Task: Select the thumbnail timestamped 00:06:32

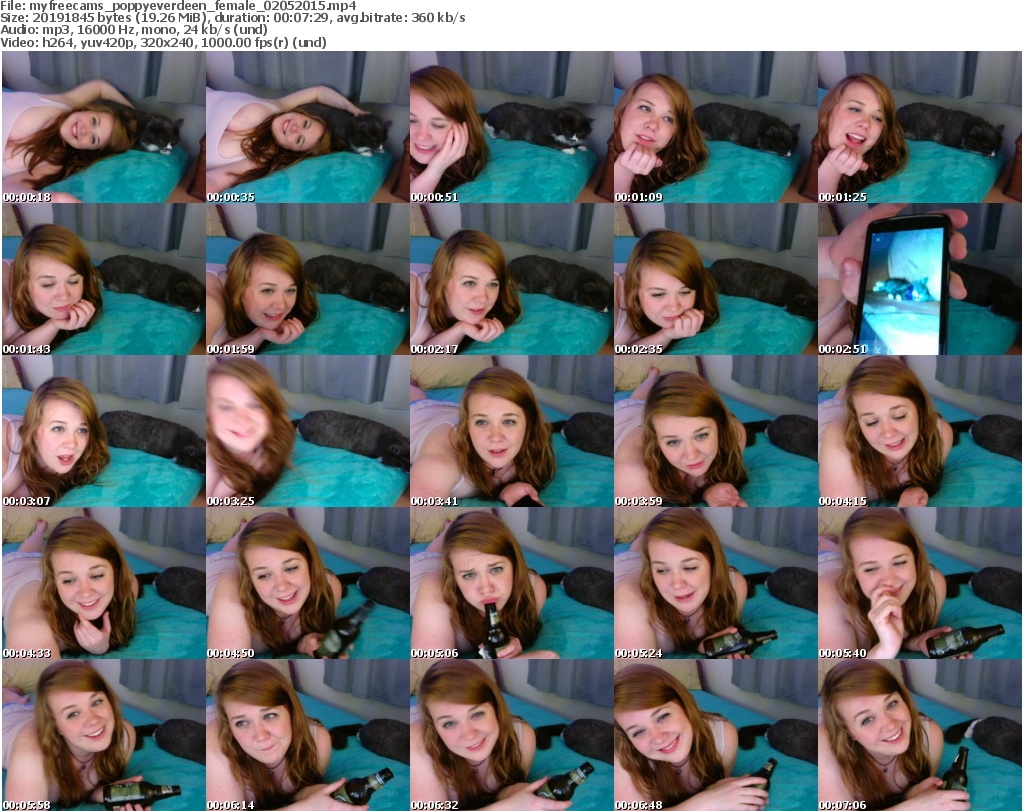Action: tap(511, 735)
